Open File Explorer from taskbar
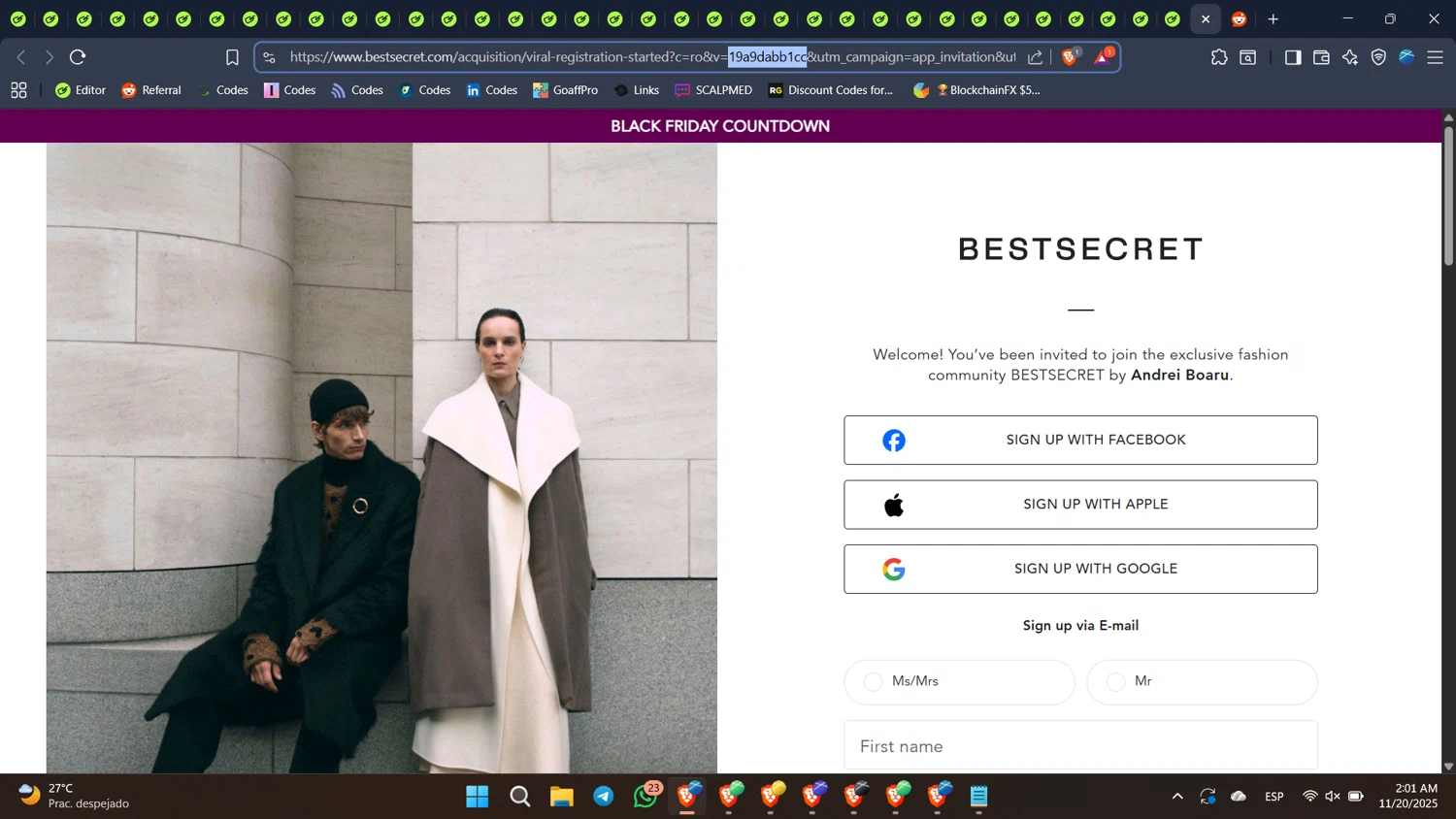Image resolution: width=1456 pixels, height=819 pixels. tap(562, 797)
